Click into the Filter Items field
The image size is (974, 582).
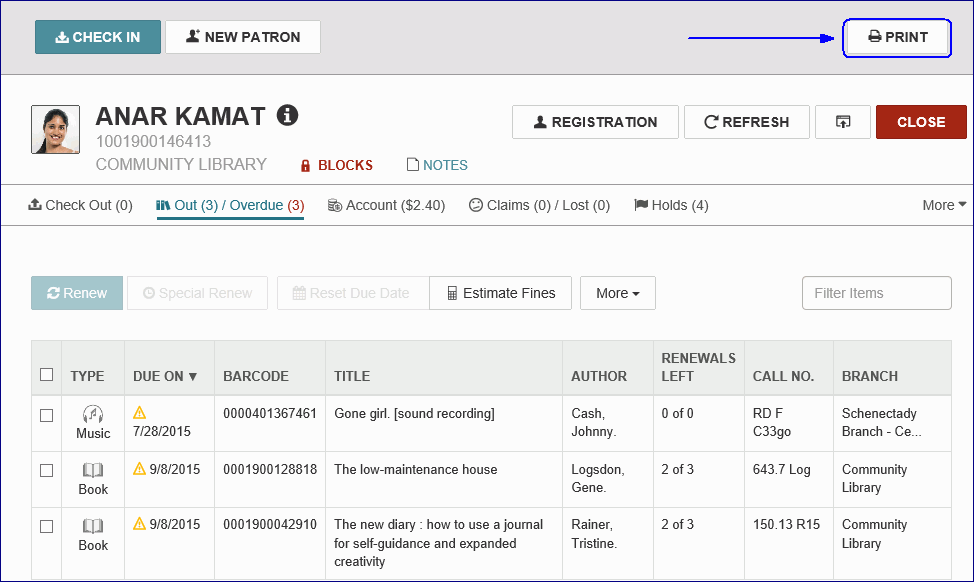tap(876, 293)
